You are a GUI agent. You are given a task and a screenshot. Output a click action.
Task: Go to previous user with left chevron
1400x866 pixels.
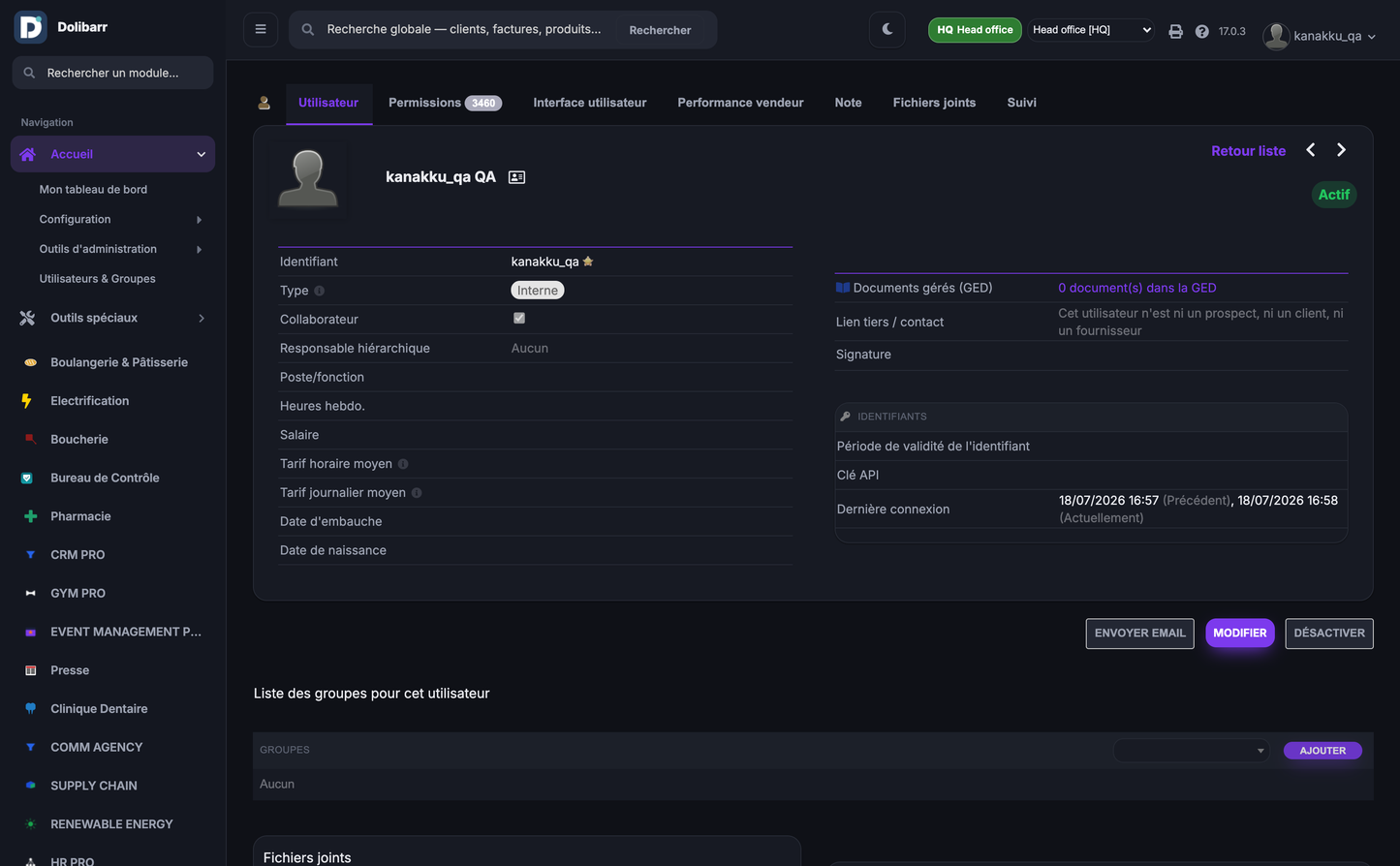1311,150
